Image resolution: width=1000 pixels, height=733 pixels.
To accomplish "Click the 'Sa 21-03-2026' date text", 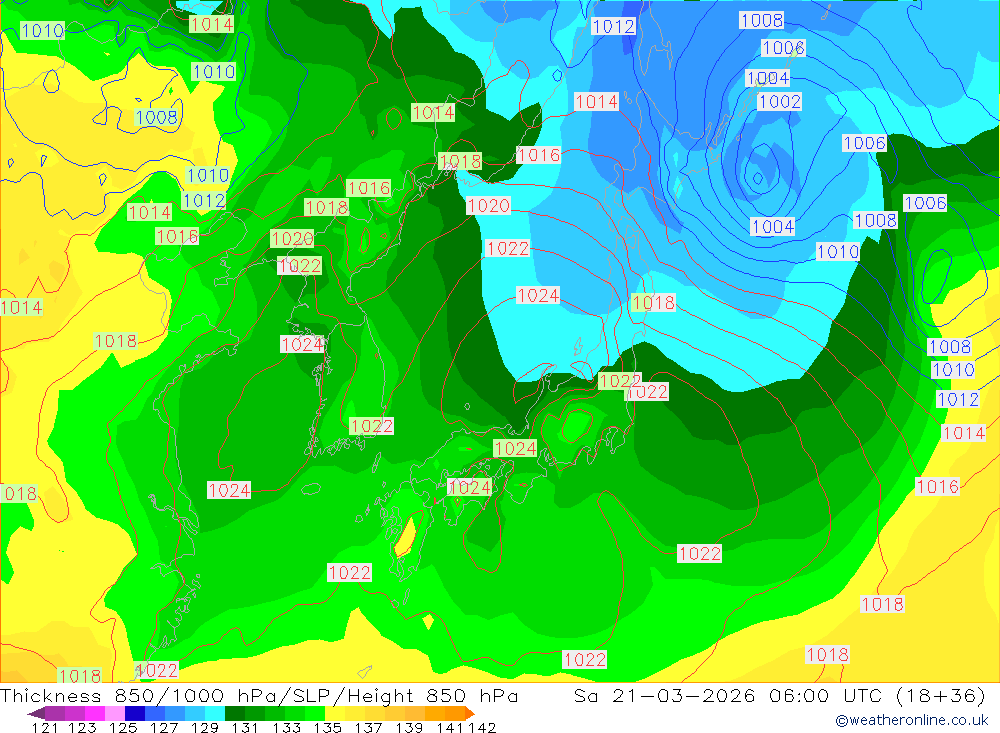I will coord(664,695).
